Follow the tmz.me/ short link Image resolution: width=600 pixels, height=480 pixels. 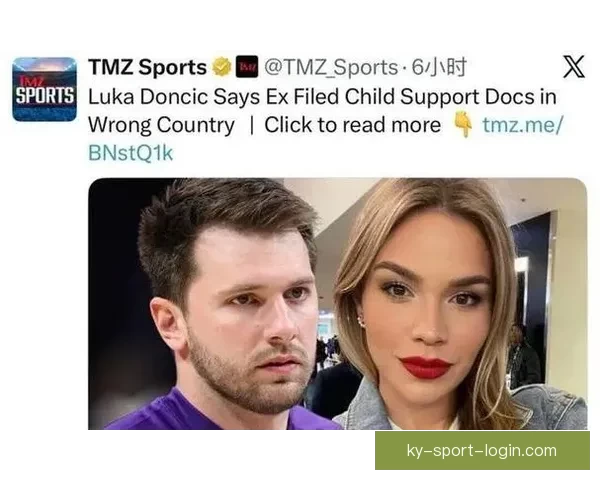522,125
